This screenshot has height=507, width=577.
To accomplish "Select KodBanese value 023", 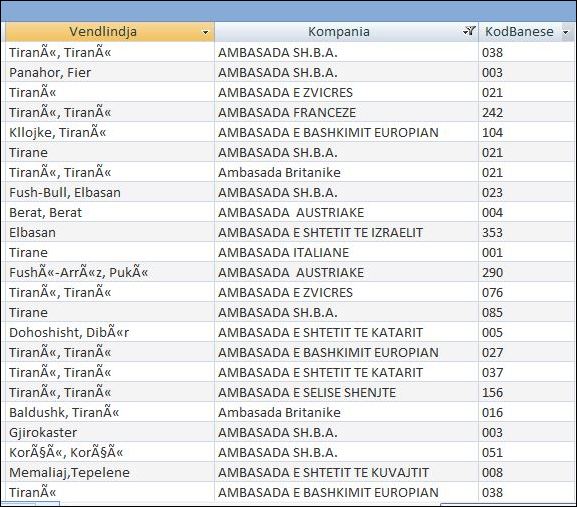I will pyautogui.click(x=525, y=192).
